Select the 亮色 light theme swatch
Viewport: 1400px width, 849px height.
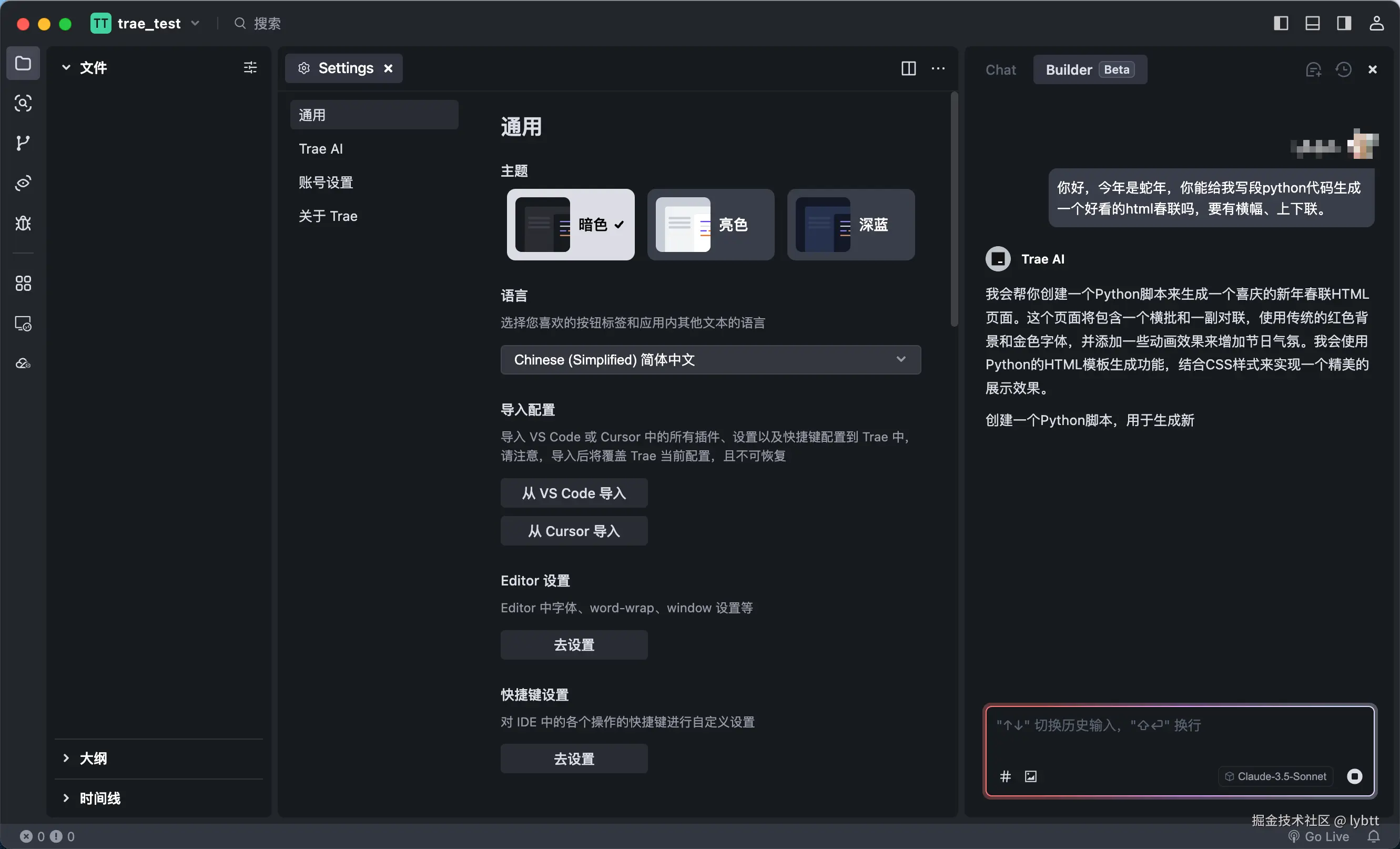click(x=710, y=225)
